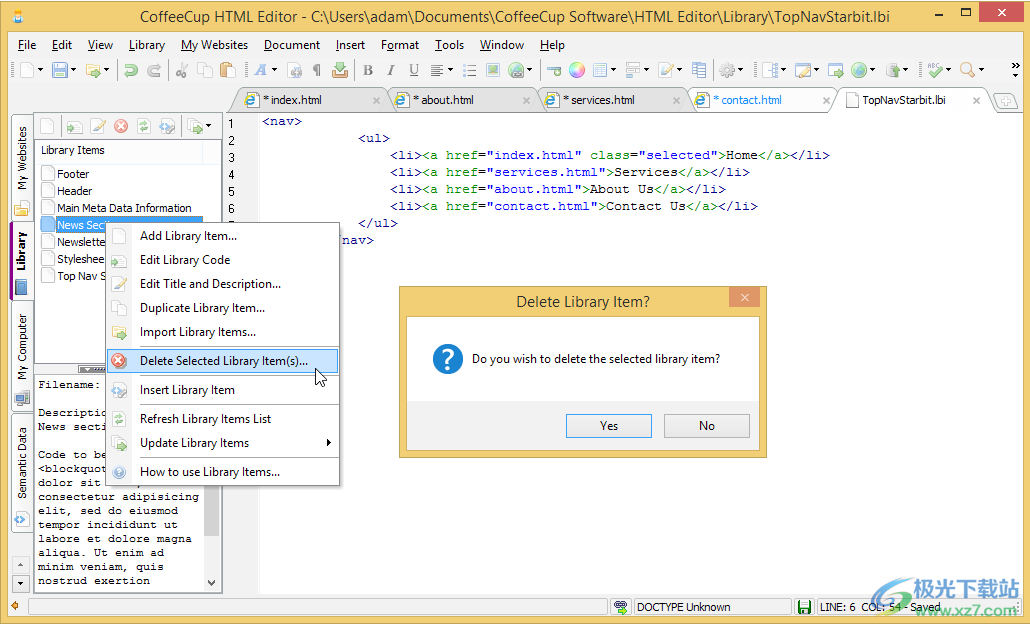The image size is (1030, 627).
Task: Toggle Bold formatting icon
Action: pyautogui.click(x=368, y=70)
